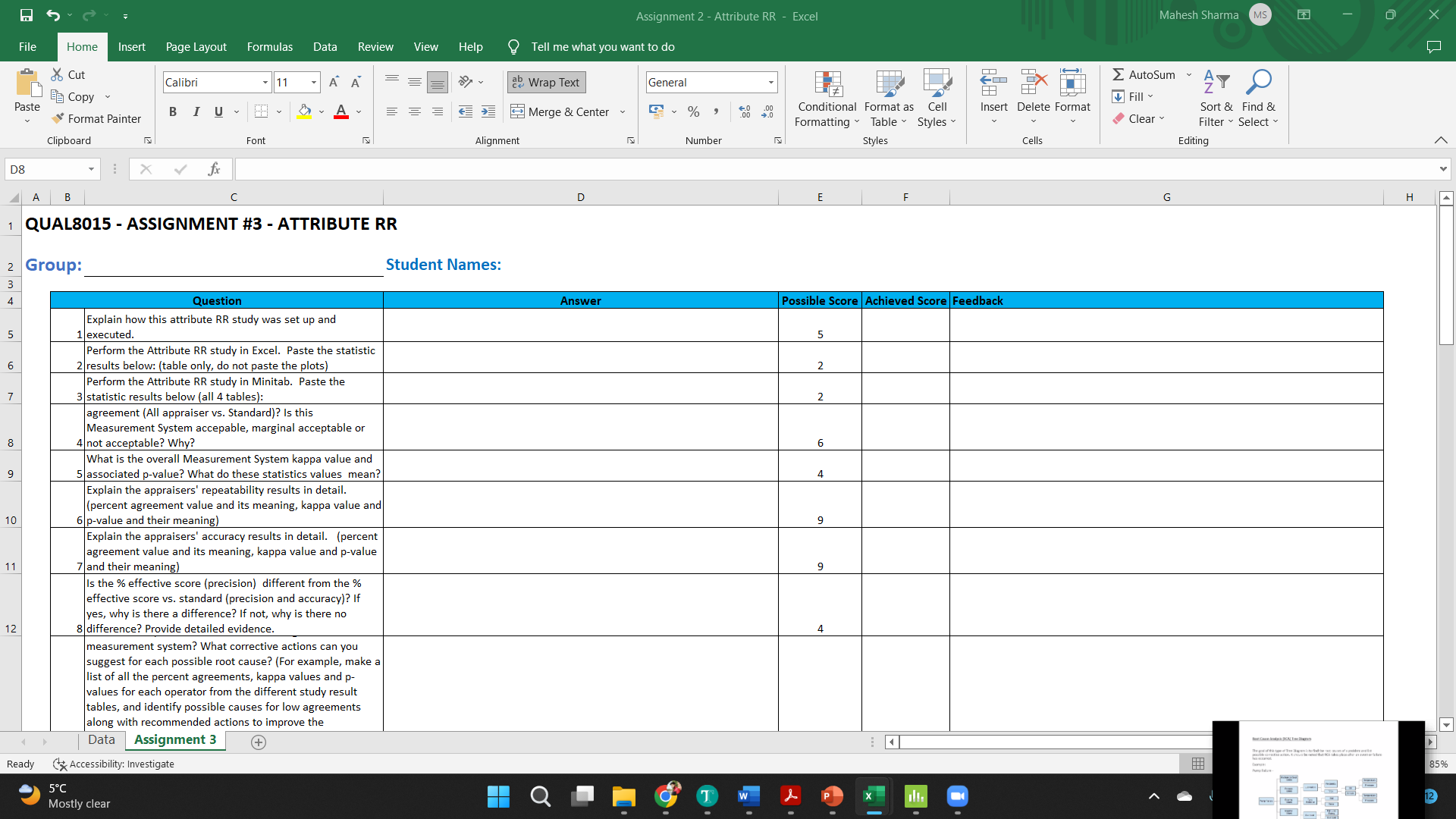Screen dimensions: 1456x819
Task: Expand the Fill Color dropdown arrow
Action: [x=320, y=111]
